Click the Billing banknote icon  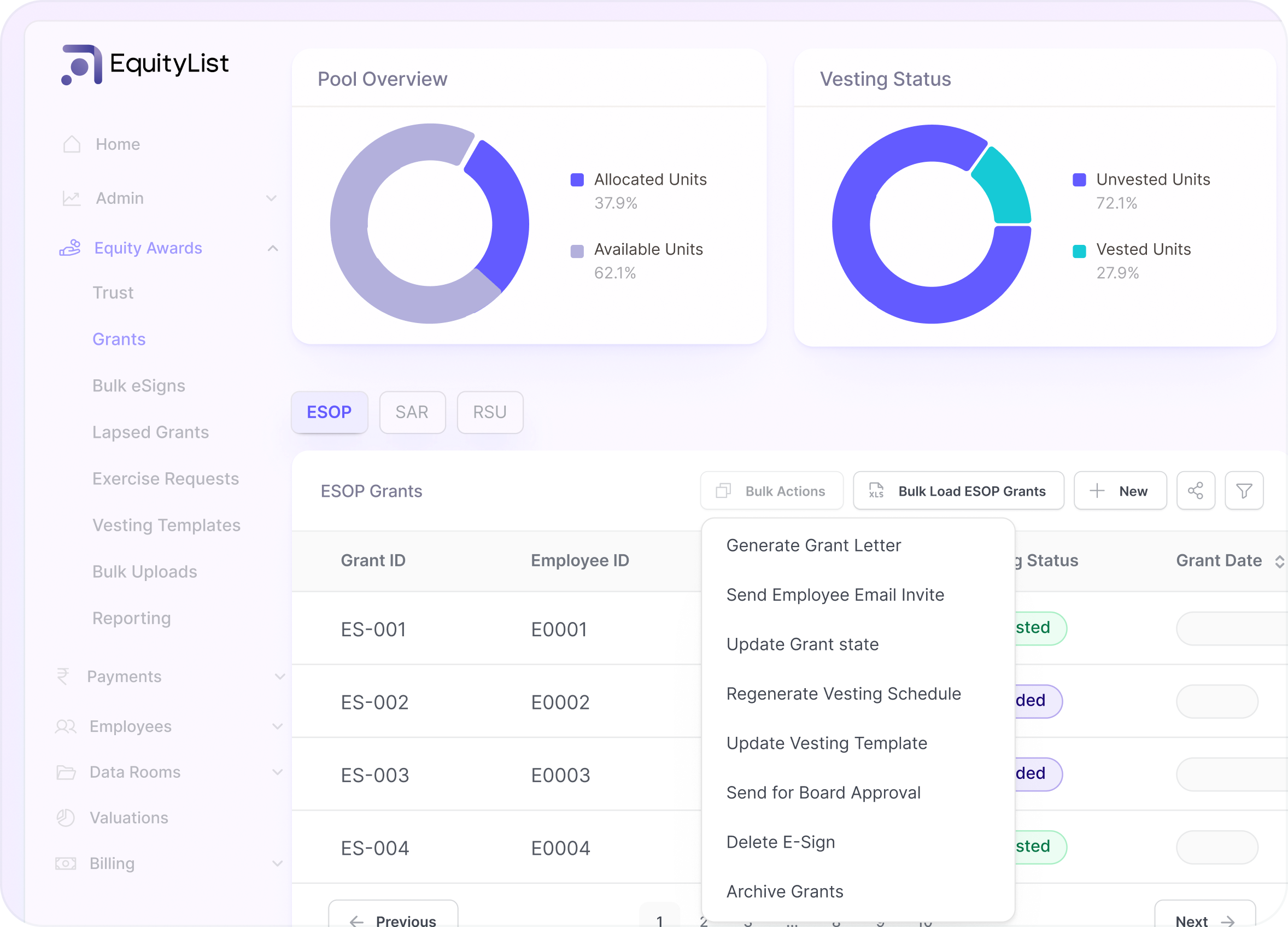tap(66, 864)
